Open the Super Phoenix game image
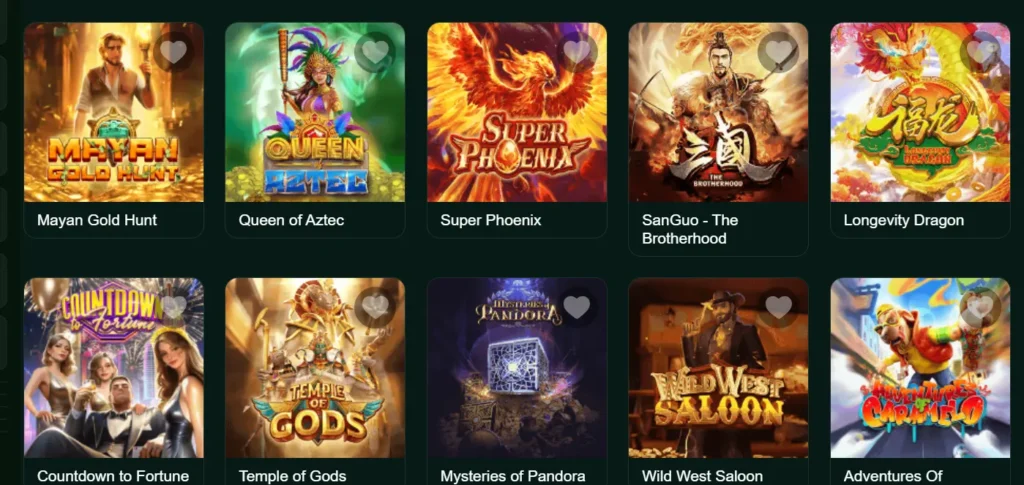Image resolution: width=1024 pixels, height=485 pixels. 517,112
